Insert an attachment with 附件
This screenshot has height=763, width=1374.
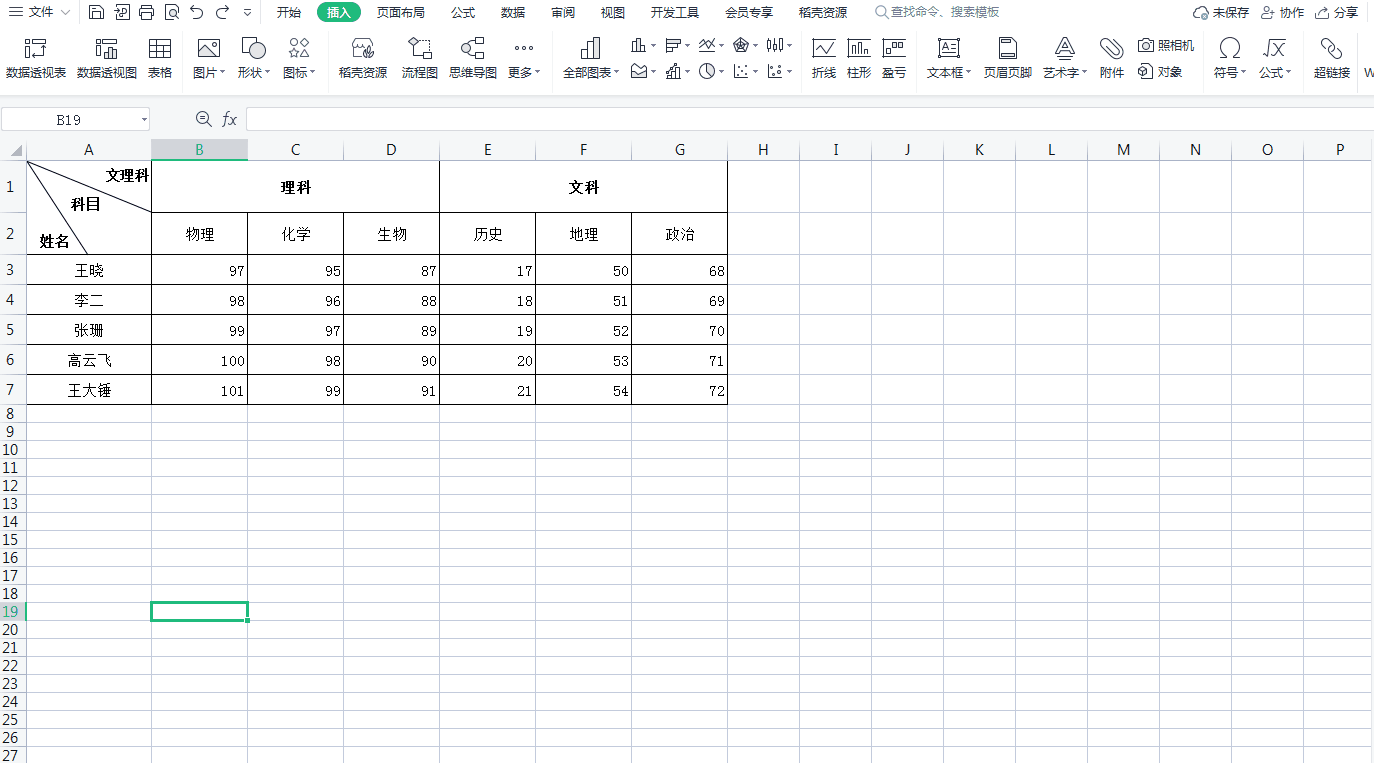pos(1111,58)
